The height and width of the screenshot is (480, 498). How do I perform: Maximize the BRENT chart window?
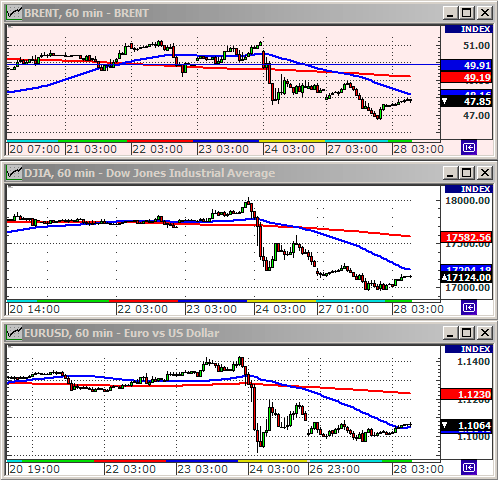[467, 13]
